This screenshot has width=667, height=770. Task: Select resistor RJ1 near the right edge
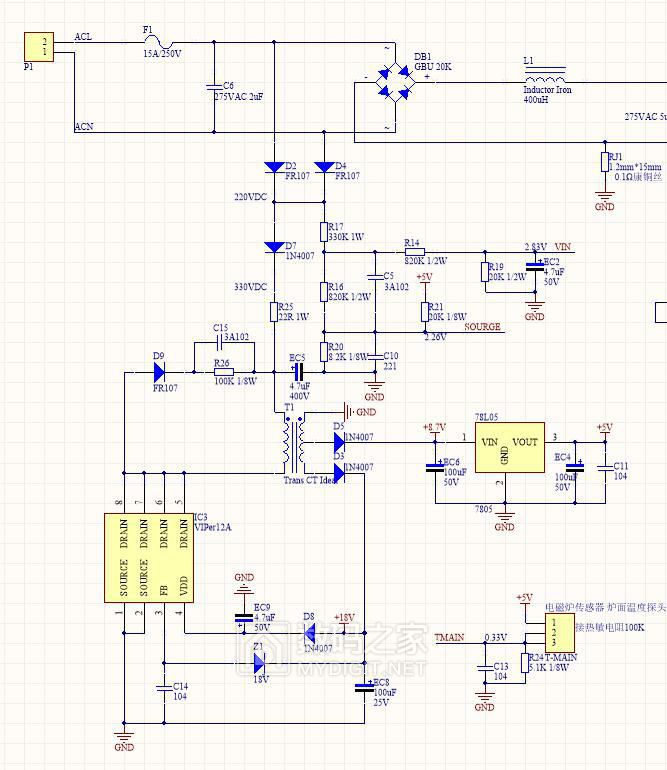(x=604, y=162)
